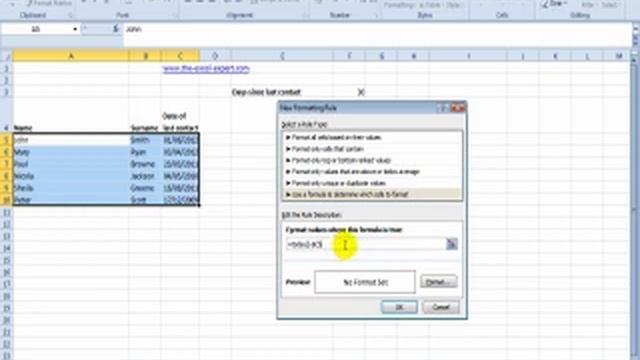This screenshot has width=640, height=360.
Task: Confirm the rule with the OK button
Action: pyautogui.click(x=399, y=307)
